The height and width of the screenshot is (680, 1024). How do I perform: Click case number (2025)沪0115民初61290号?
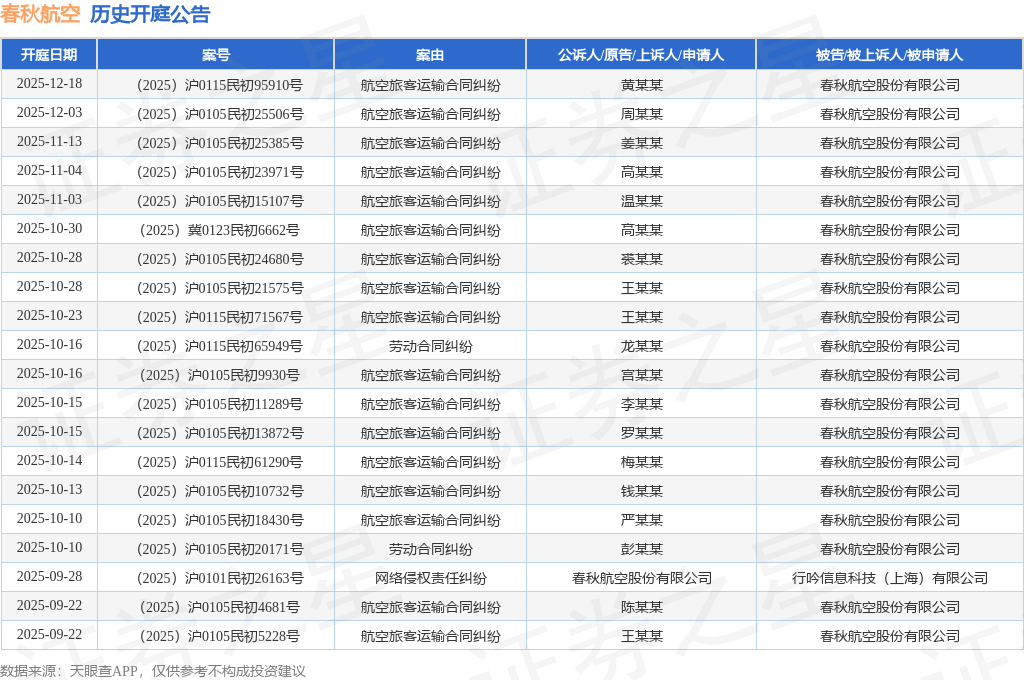219,462
